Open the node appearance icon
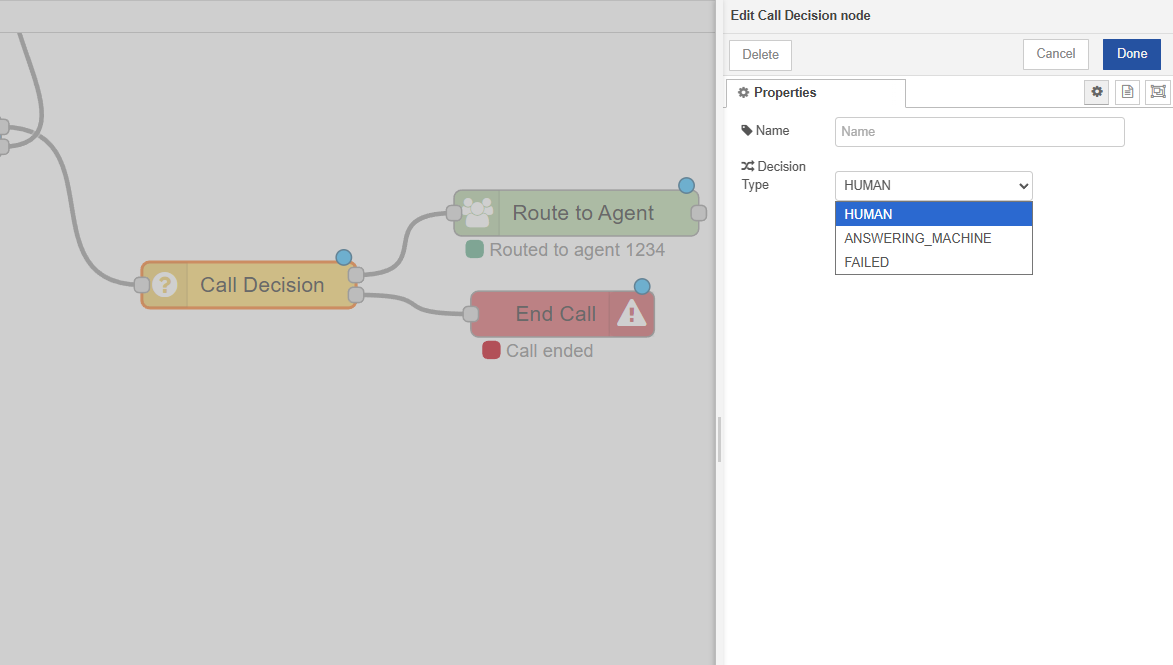Image resolution: width=1173 pixels, height=665 pixels. pyautogui.click(x=1157, y=92)
